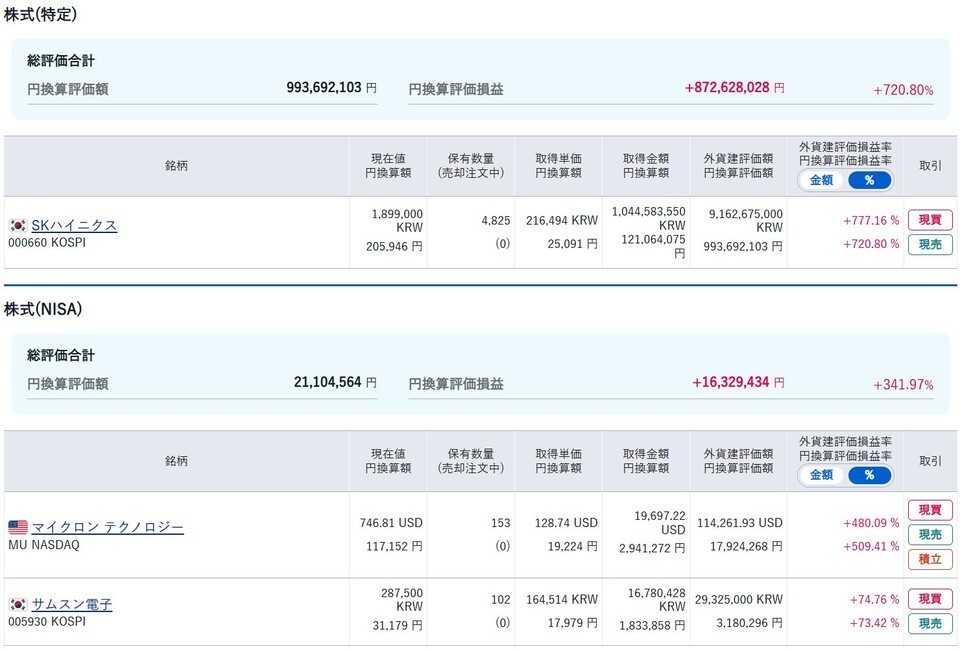
Task: Switch NISA table to 金額 display
Action: pyautogui.click(x=822, y=475)
